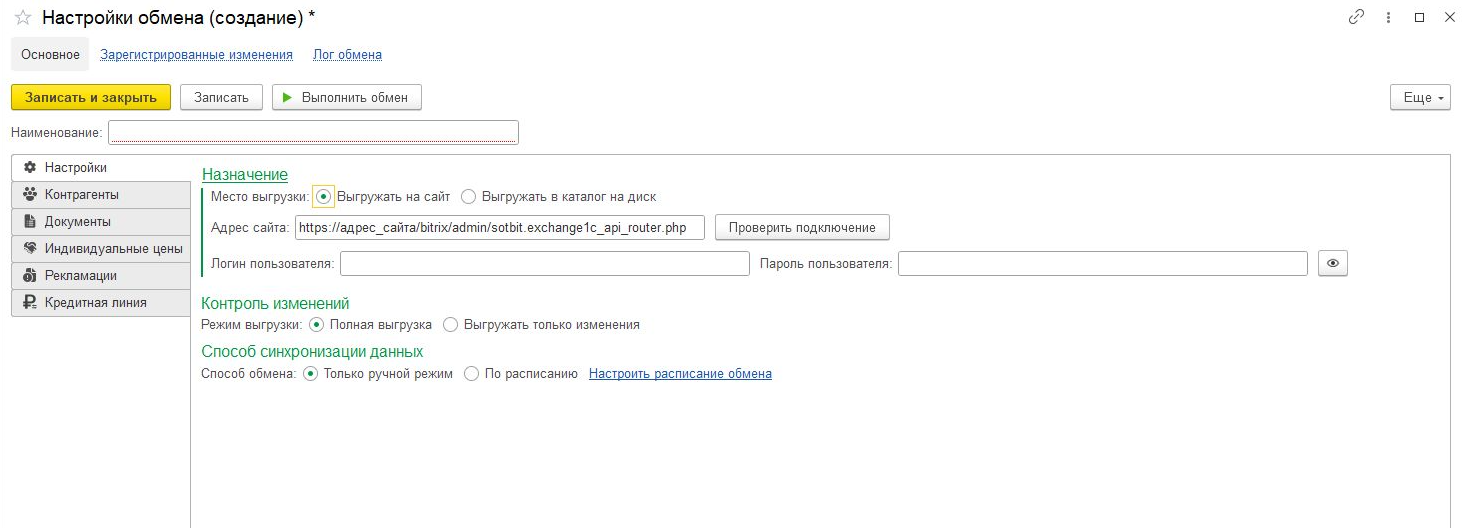Screen dimensions: 1467x528
Task: Click the favorite star icon beside title
Action: pyautogui.click(x=22, y=18)
